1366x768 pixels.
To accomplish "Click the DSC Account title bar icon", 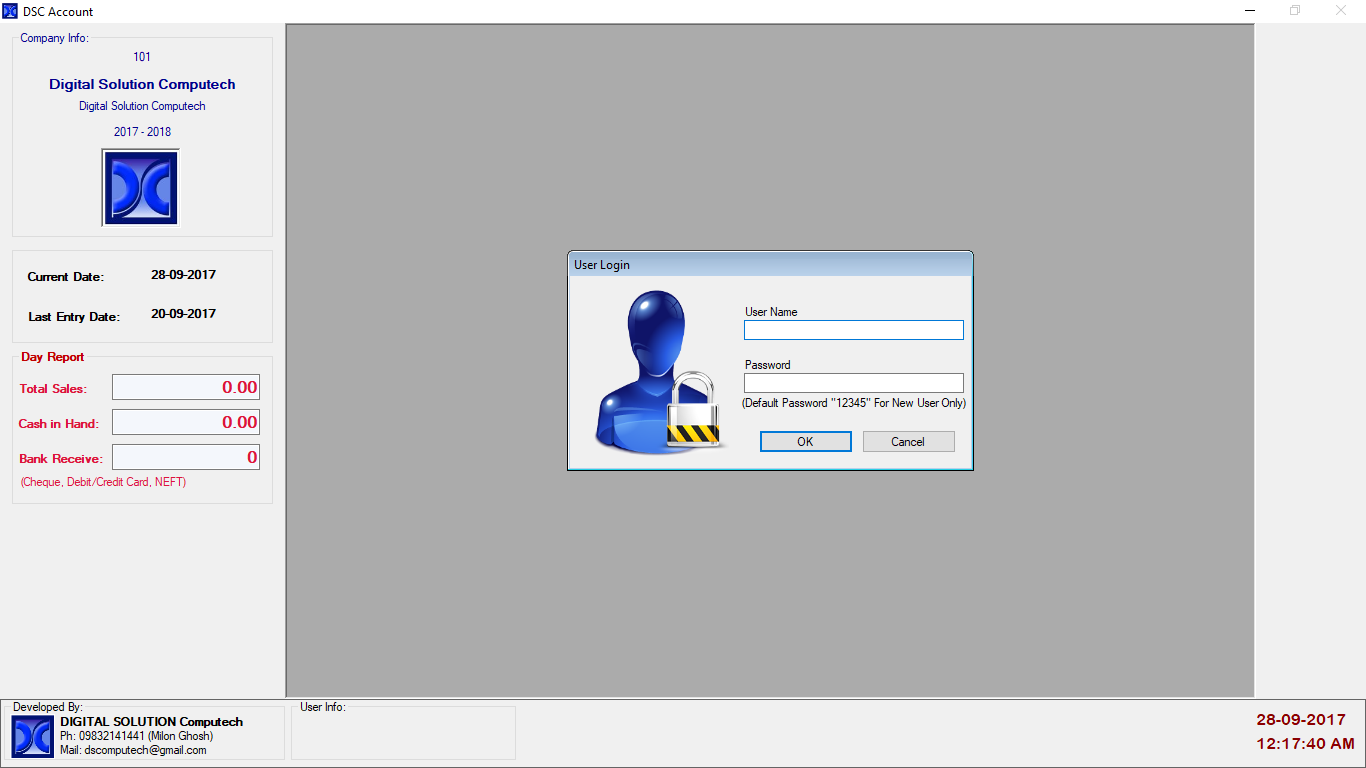I will (x=11, y=11).
